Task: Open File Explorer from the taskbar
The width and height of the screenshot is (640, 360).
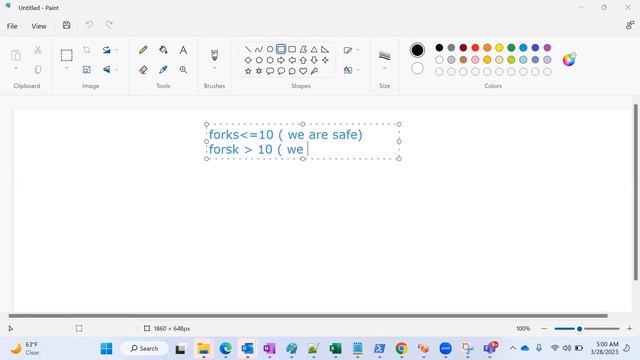Action: 203,349
